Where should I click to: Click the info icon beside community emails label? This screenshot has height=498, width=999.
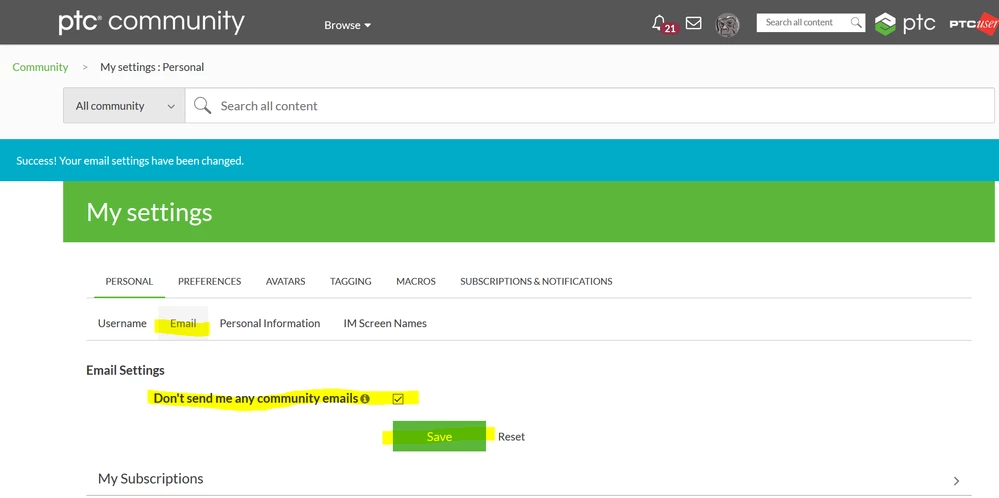coord(364,399)
